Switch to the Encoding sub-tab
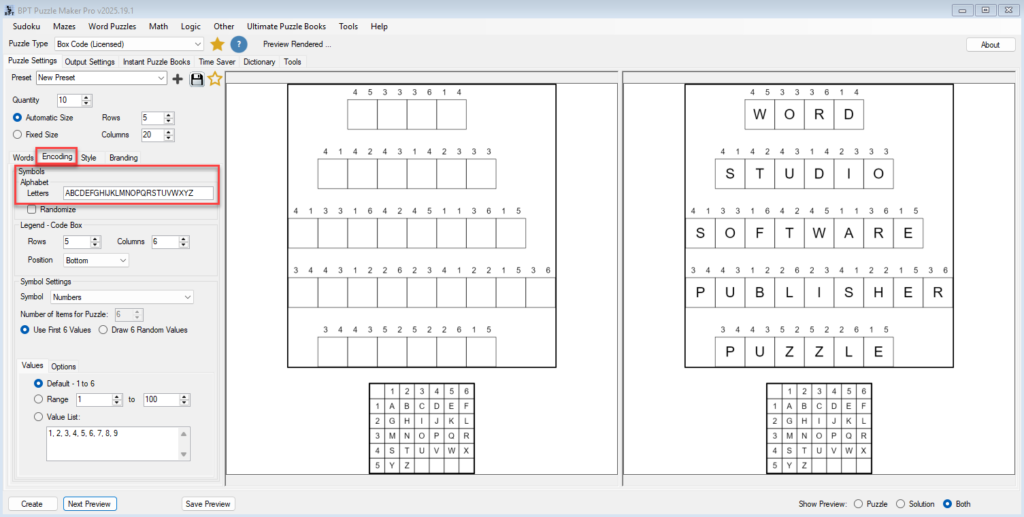The width and height of the screenshot is (1024, 517). coord(57,157)
